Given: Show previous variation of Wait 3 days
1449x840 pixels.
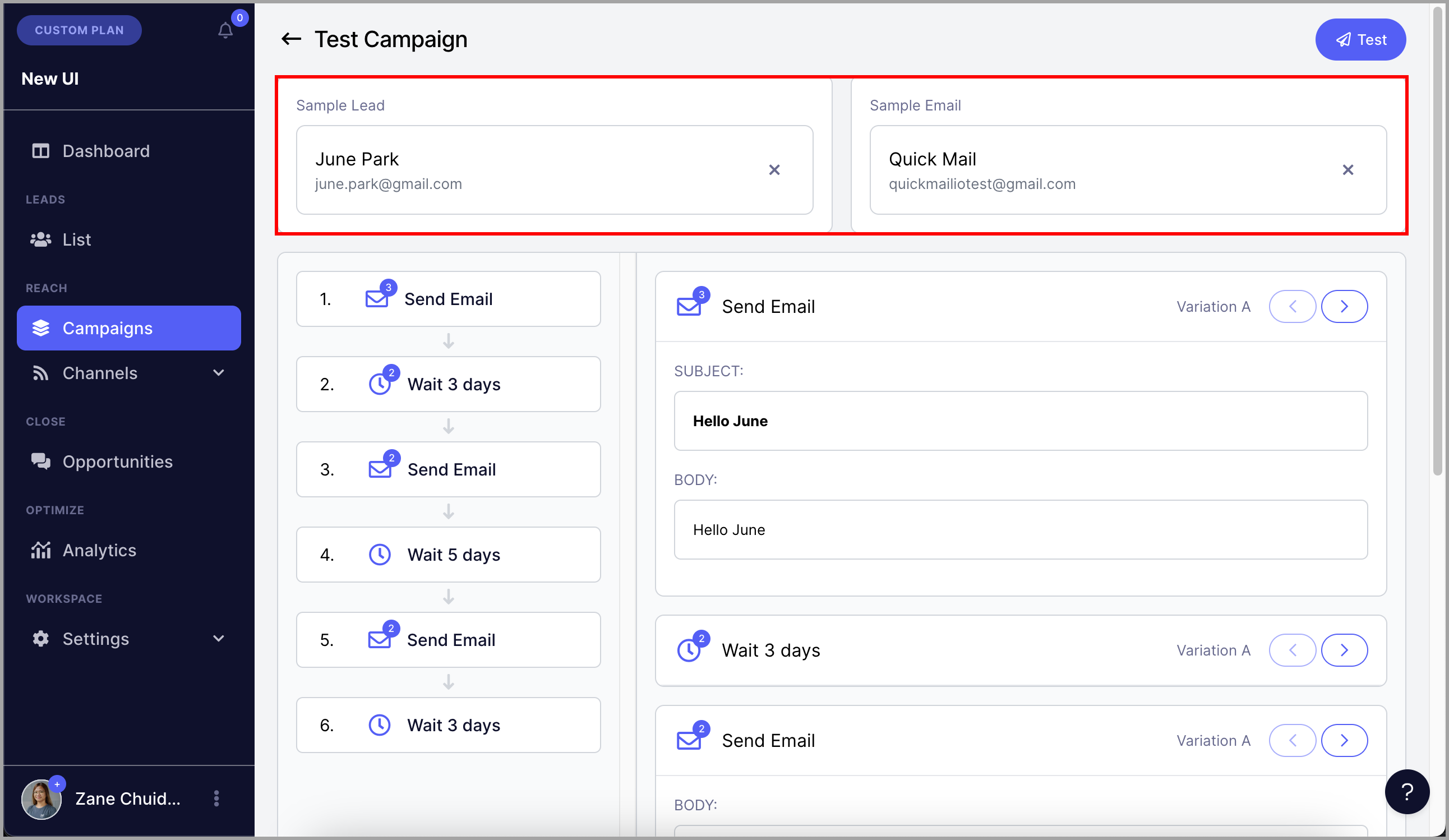Looking at the screenshot, I should [x=1293, y=650].
